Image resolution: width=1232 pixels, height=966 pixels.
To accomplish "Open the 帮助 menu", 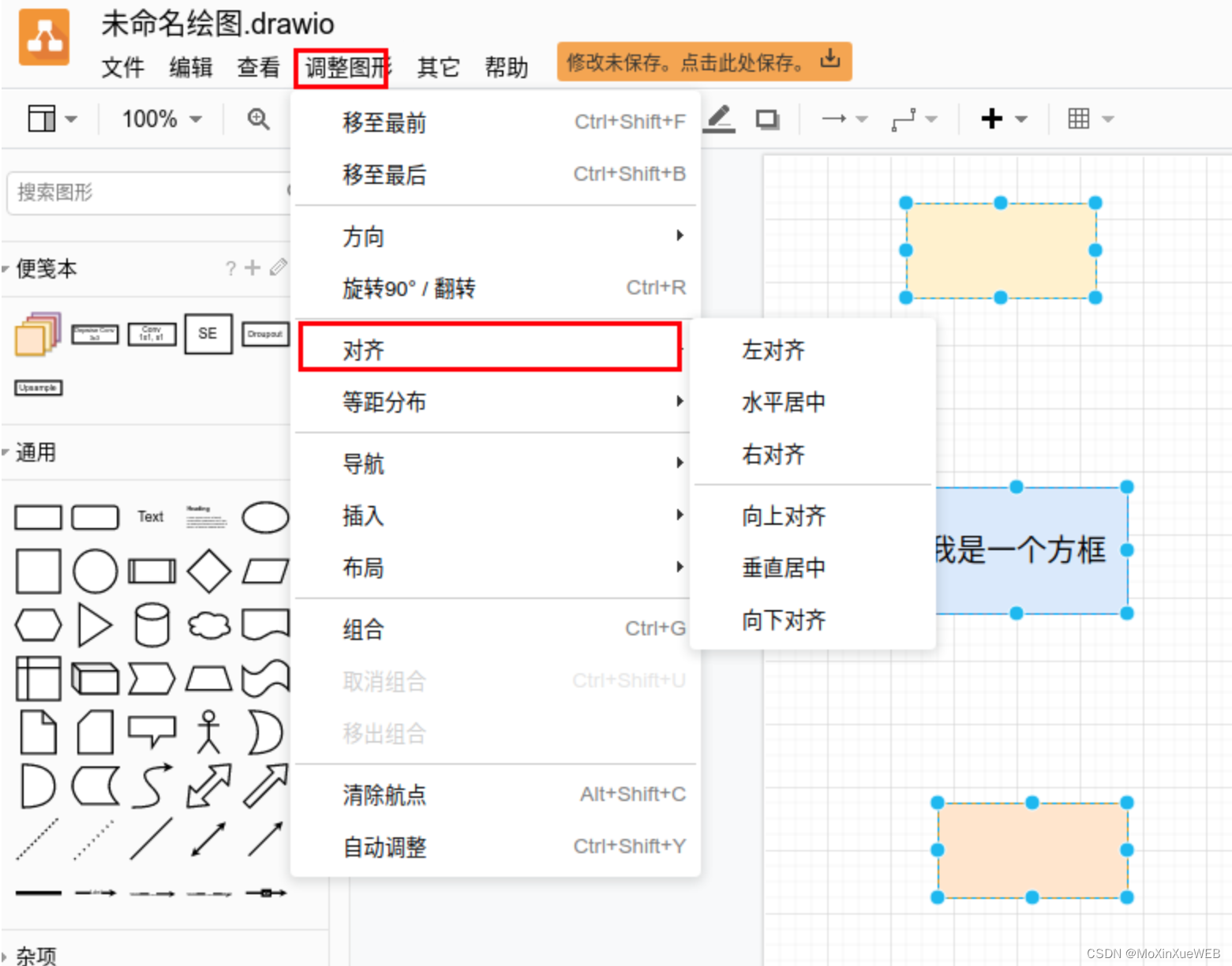I will [x=506, y=68].
